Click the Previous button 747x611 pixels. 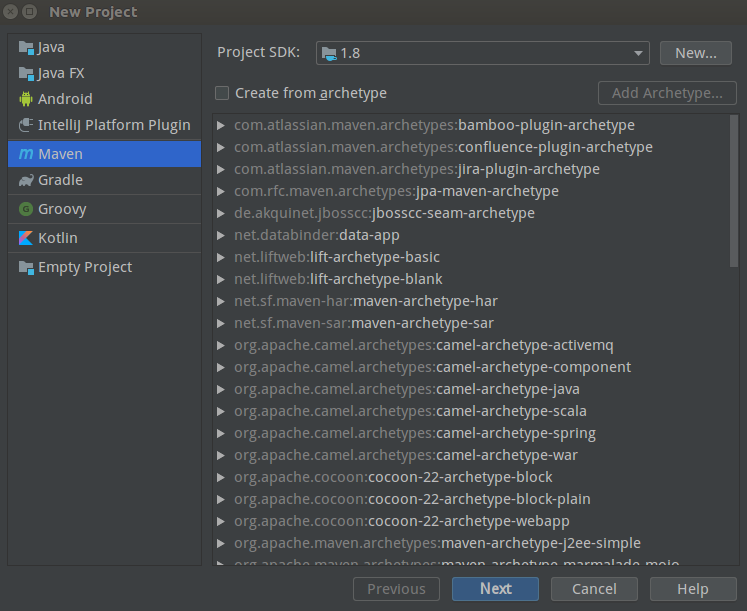pyautogui.click(x=396, y=589)
